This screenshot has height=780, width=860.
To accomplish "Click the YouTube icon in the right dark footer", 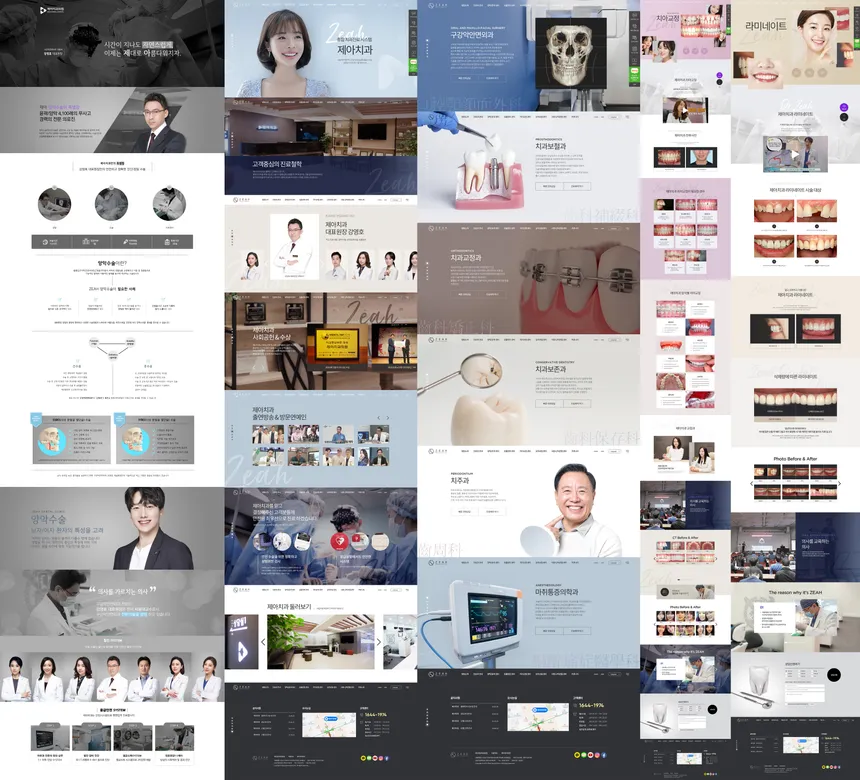I will point(590,755).
